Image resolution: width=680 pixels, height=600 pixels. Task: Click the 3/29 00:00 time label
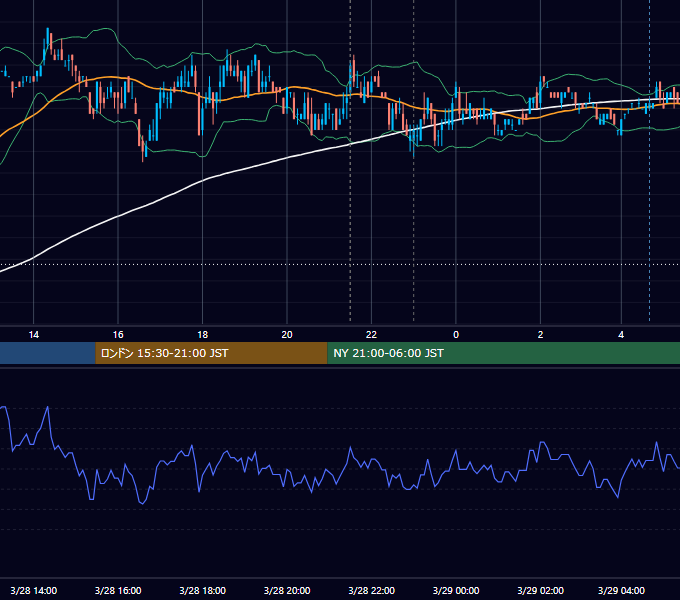point(456,590)
